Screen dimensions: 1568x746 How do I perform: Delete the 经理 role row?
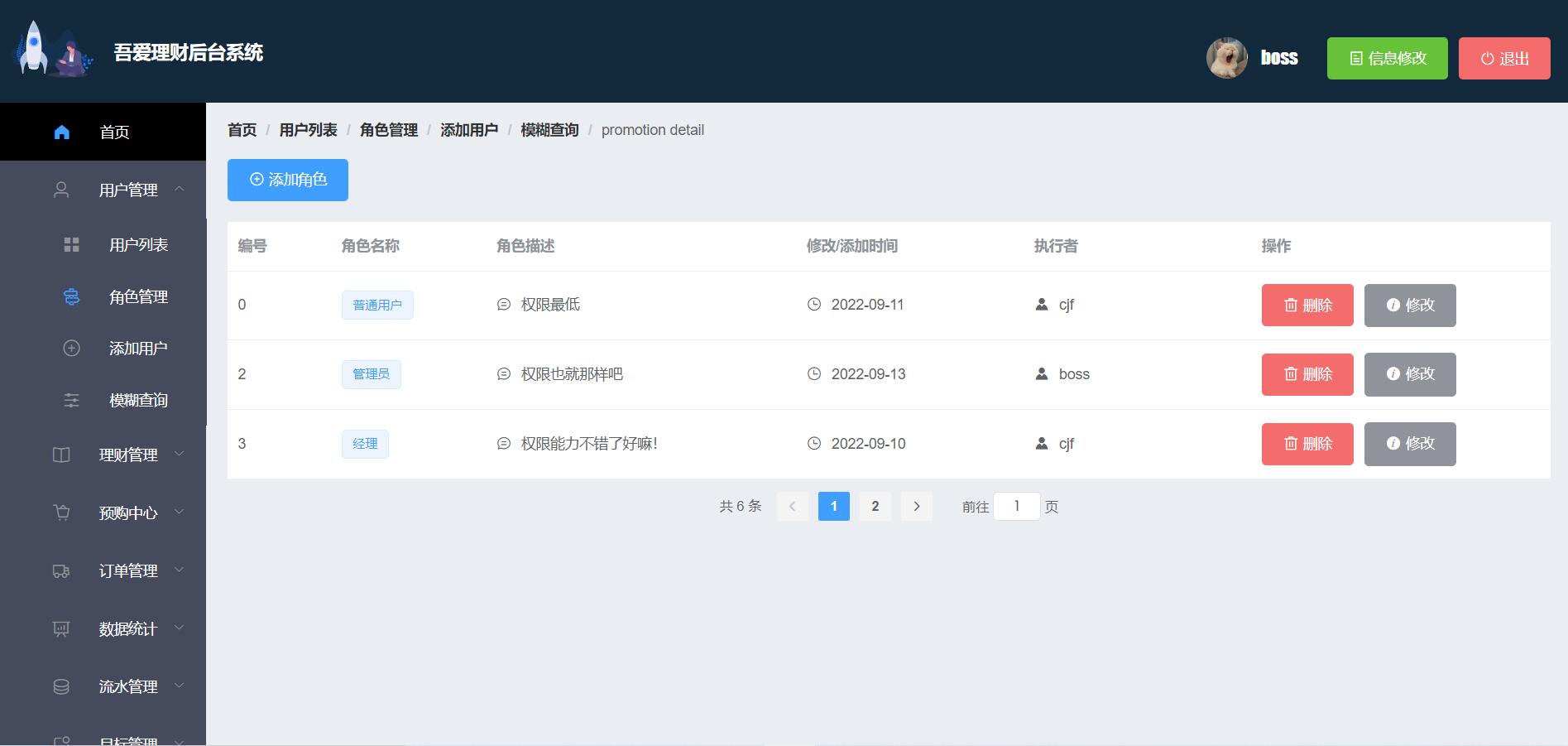[x=1307, y=444]
